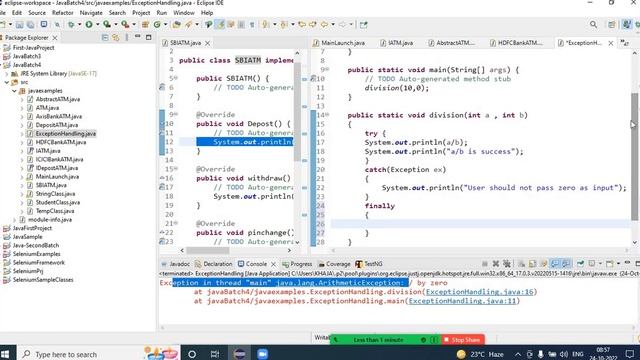This screenshot has width=640, height=360.
Task: Toggle Mark Occurrences in the toolbar
Action: 220,24
